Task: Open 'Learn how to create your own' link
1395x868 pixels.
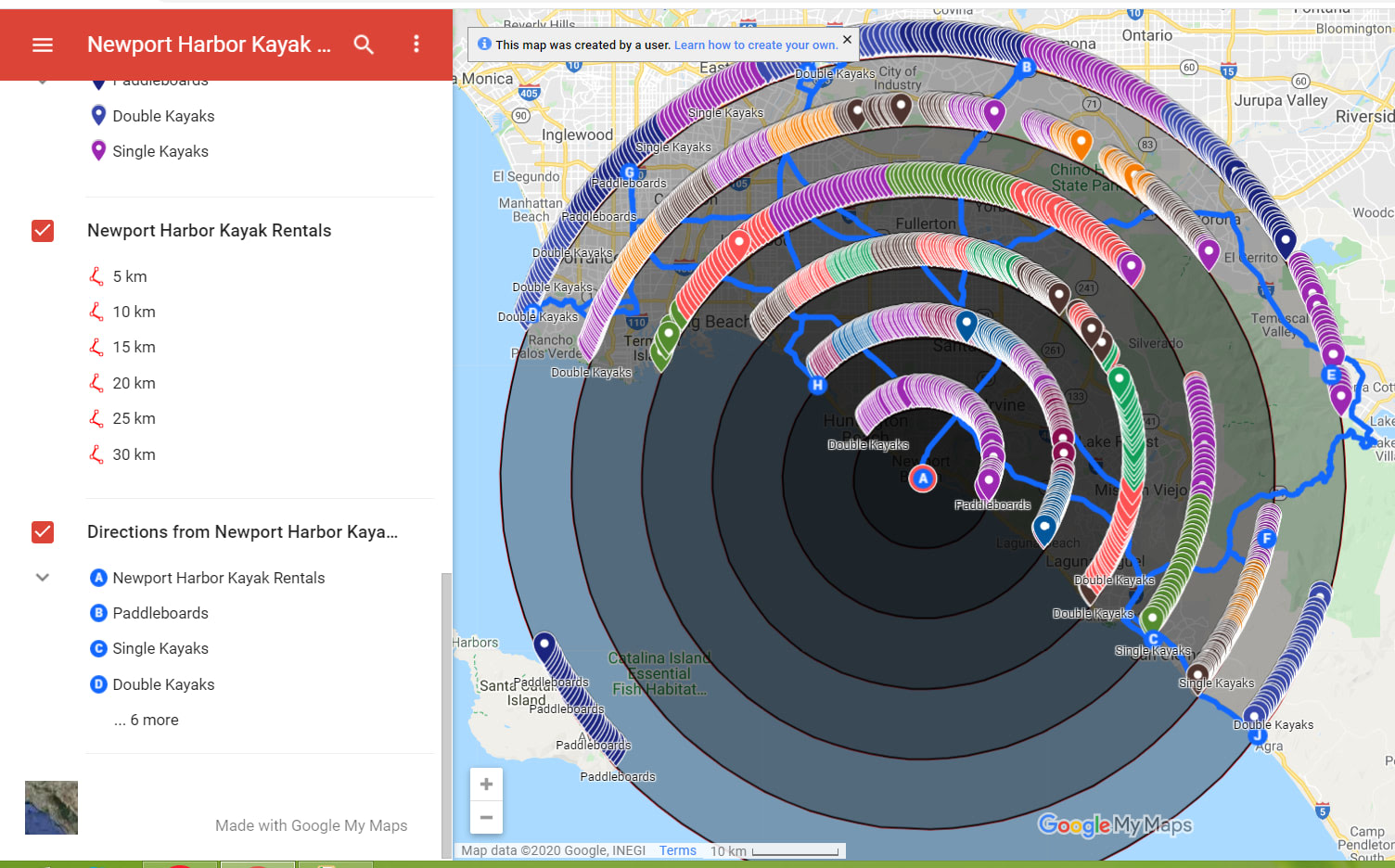Action: tap(755, 45)
